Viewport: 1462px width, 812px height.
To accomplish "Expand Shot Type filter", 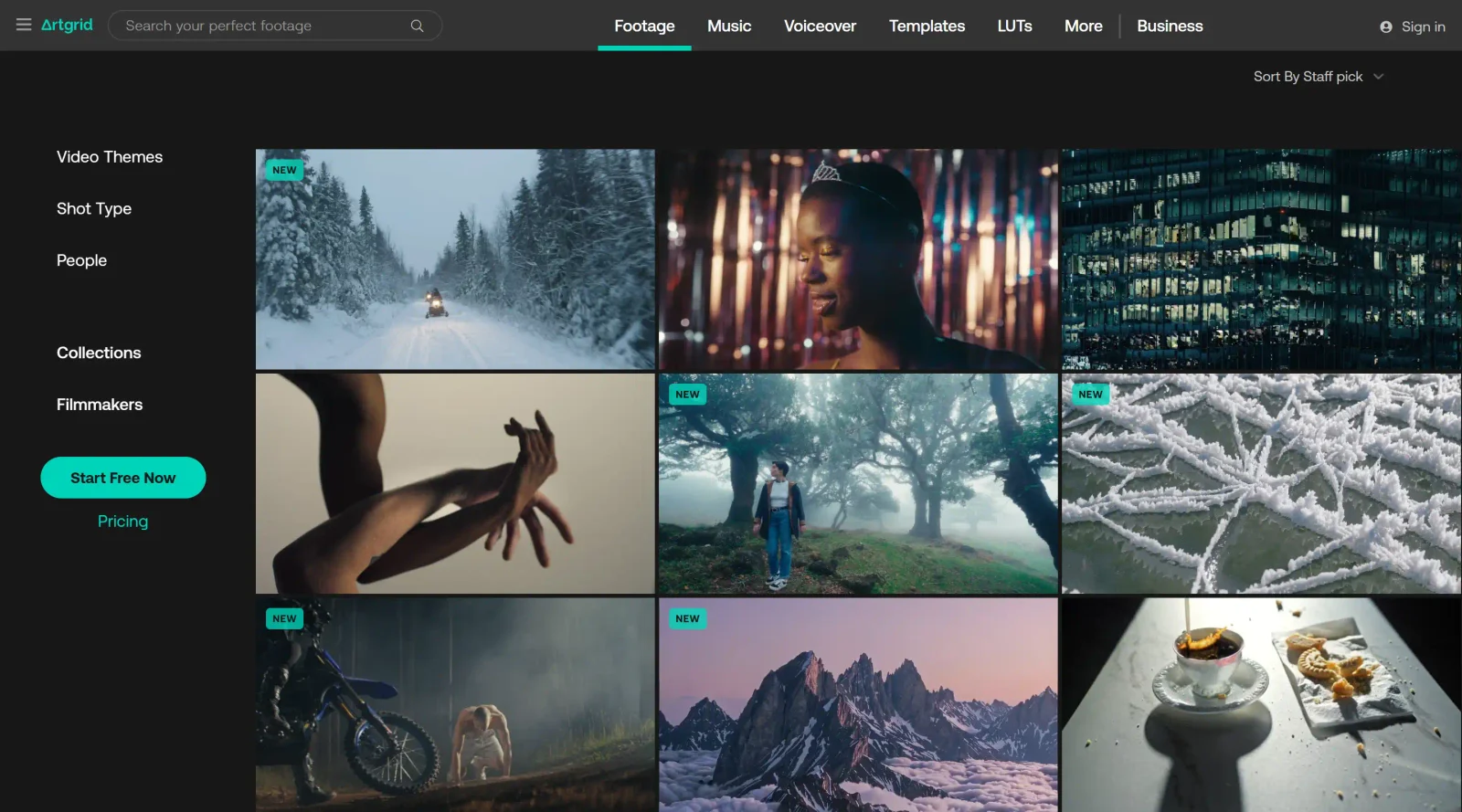I will (94, 208).
